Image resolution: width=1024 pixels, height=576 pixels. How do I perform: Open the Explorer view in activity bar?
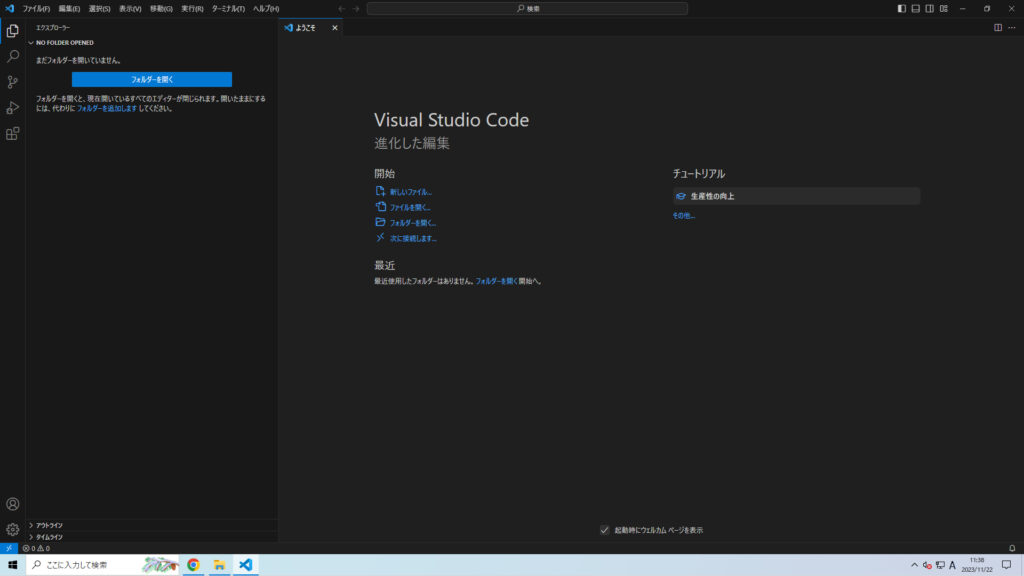12,31
